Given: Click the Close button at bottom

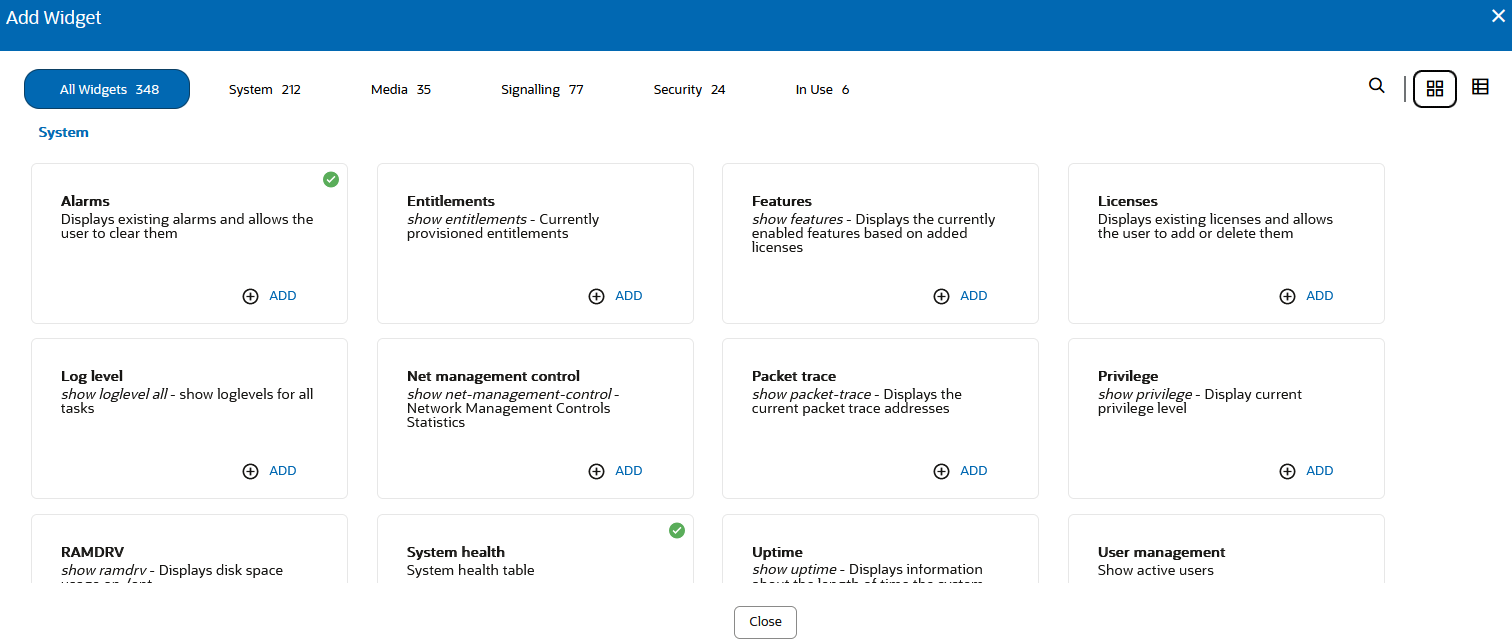Looking at the screenshot, I should click(765, 622).
